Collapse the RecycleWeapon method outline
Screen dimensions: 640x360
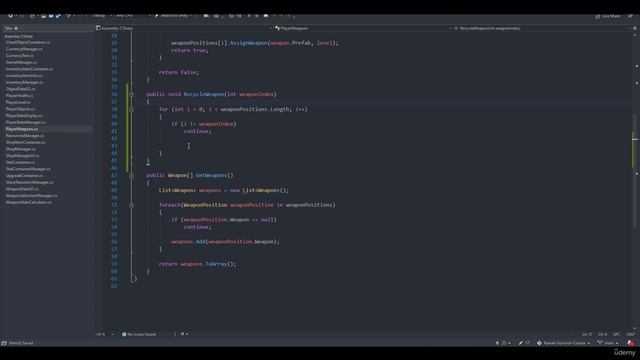[131, 94]
